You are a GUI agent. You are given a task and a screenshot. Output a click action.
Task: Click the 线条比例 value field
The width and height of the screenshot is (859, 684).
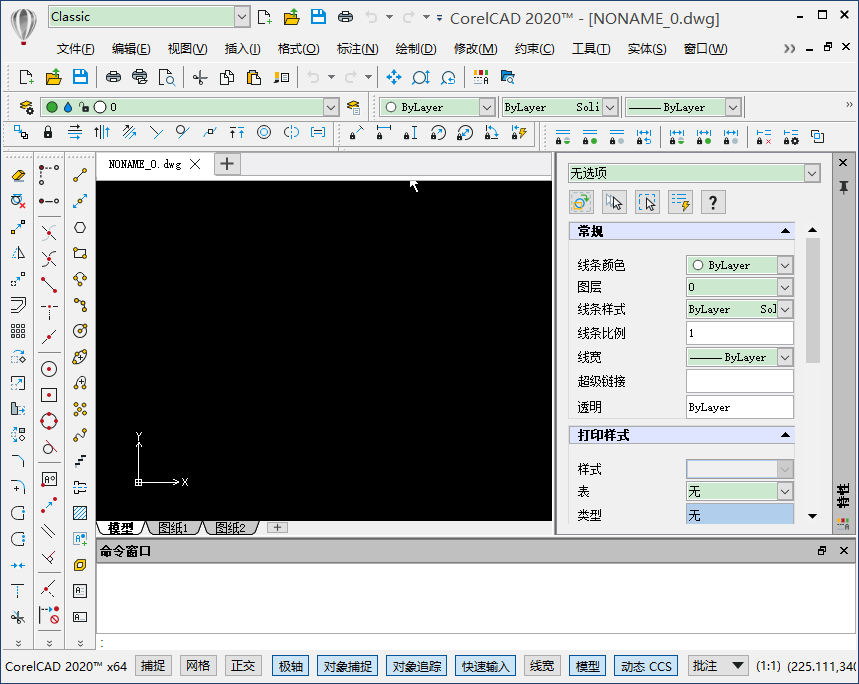pyautogui.click(x=740, y=333)
